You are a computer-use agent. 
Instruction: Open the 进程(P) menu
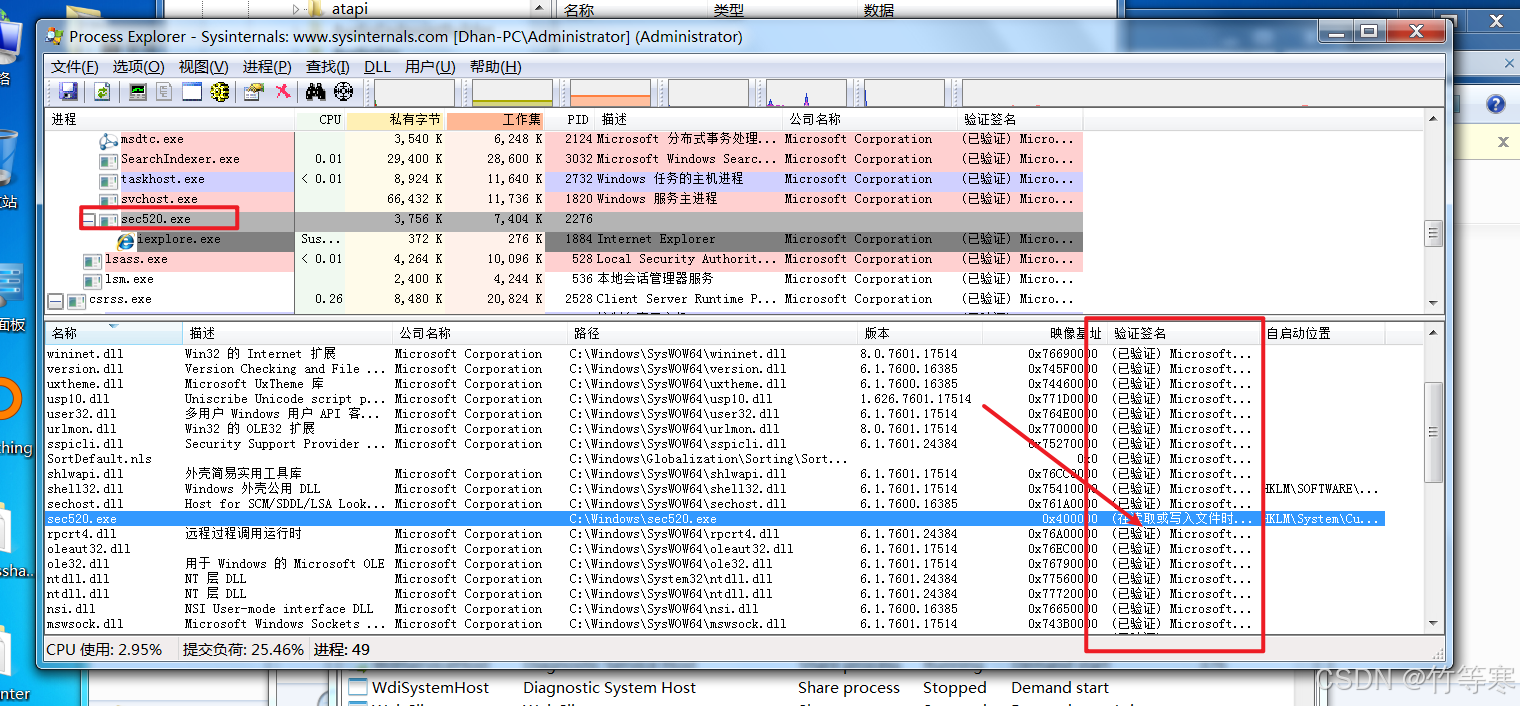[267, 67]
